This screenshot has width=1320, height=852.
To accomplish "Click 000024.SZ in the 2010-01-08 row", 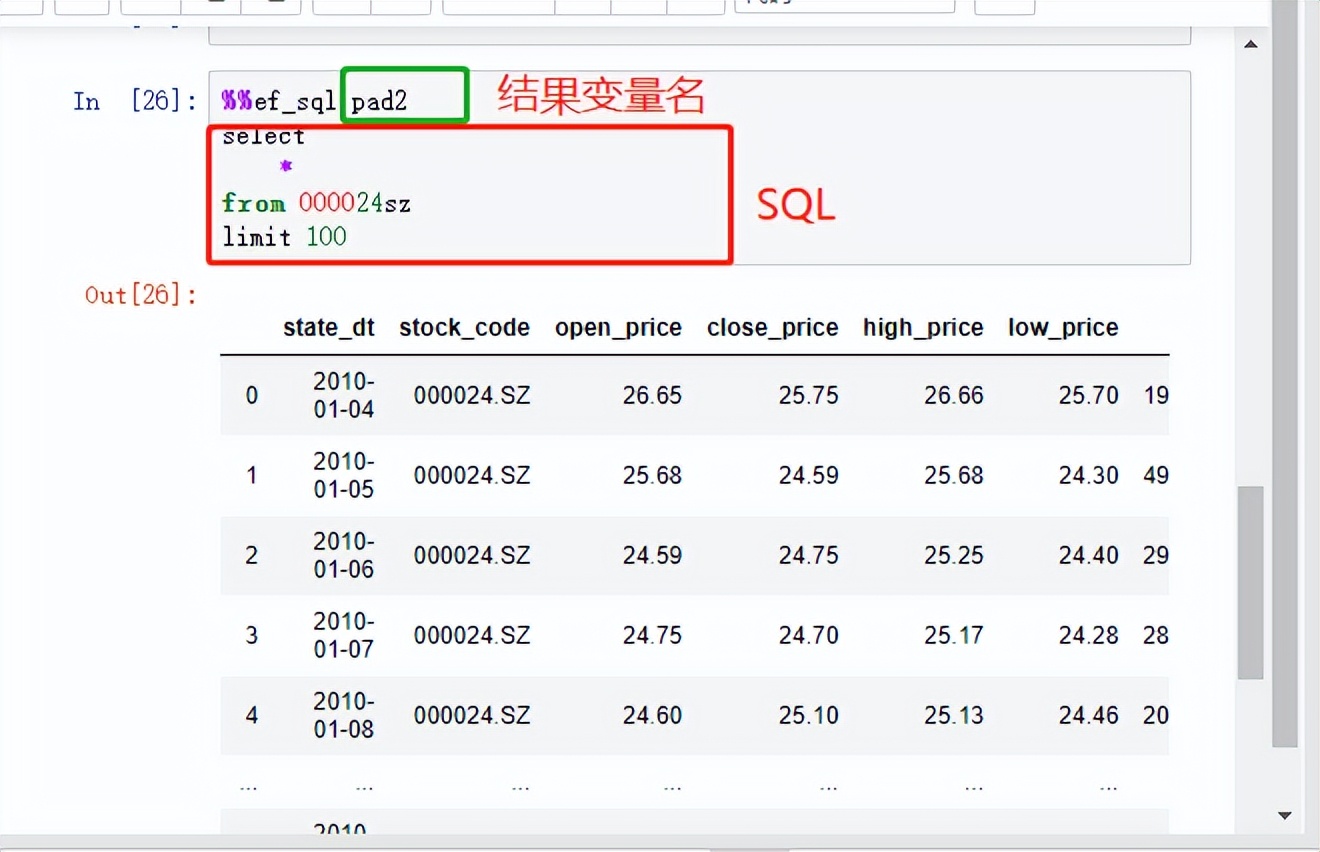I will pos(472,715).
